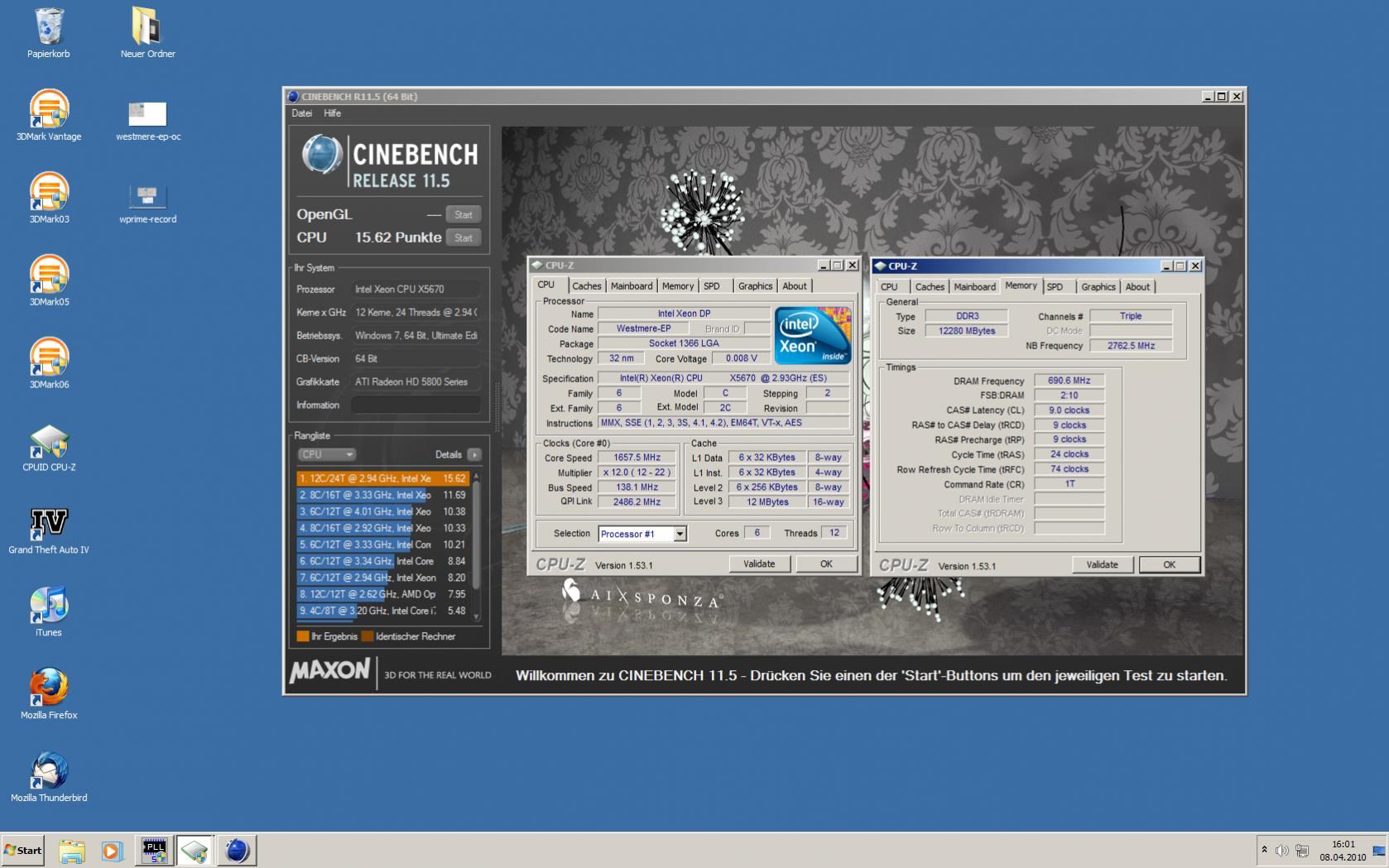Select the 8C/16T @ 3.33 GHz ranking entry
1389x868 pixels.
[383, 495]
